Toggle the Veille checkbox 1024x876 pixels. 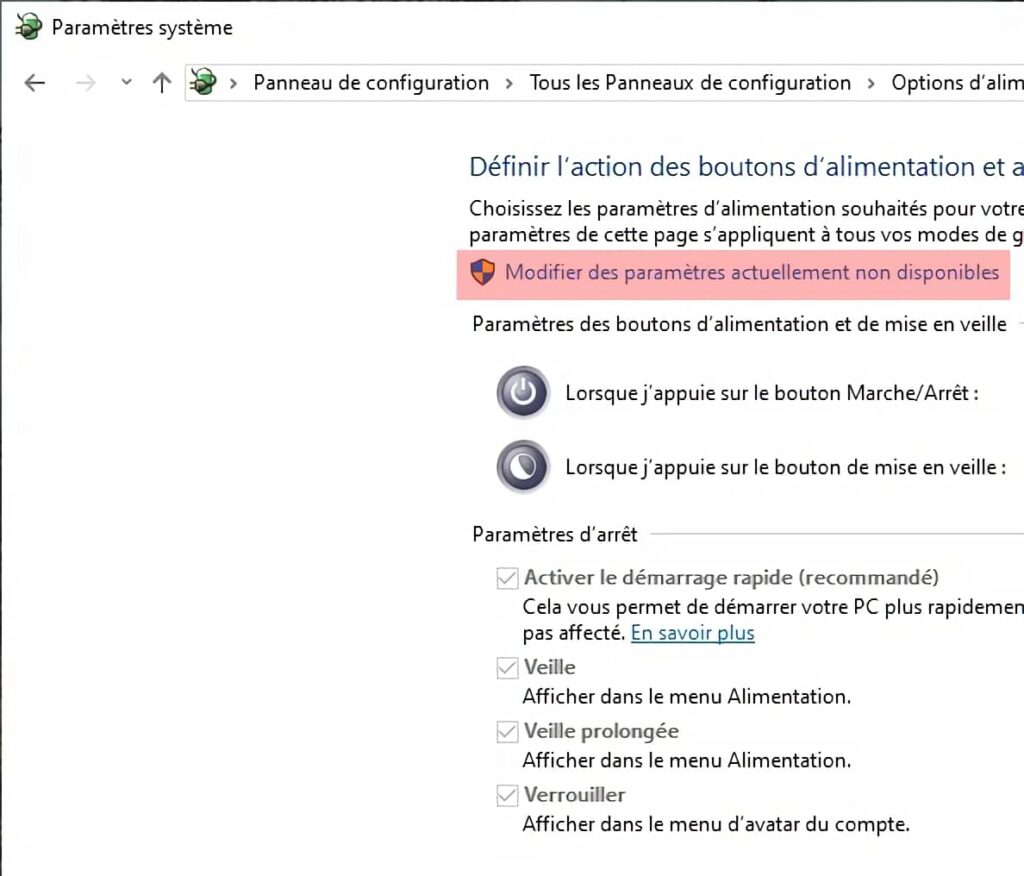pos(506,667)
